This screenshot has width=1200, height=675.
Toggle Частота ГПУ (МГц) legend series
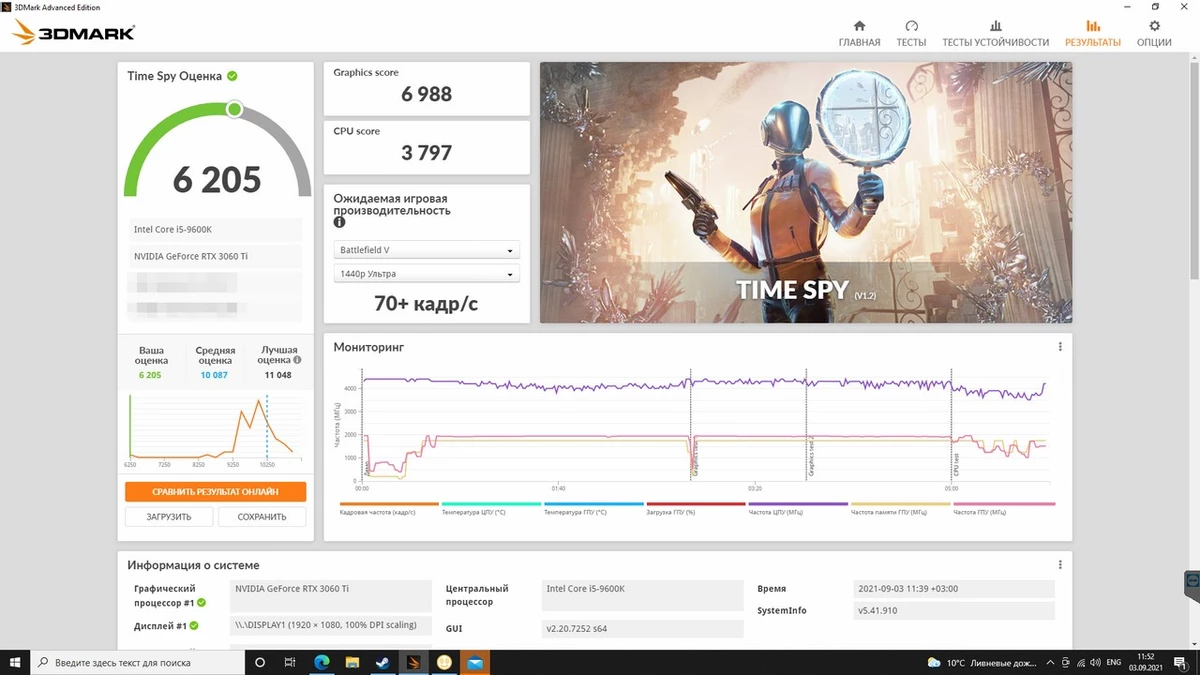[x=1003, y=508]
